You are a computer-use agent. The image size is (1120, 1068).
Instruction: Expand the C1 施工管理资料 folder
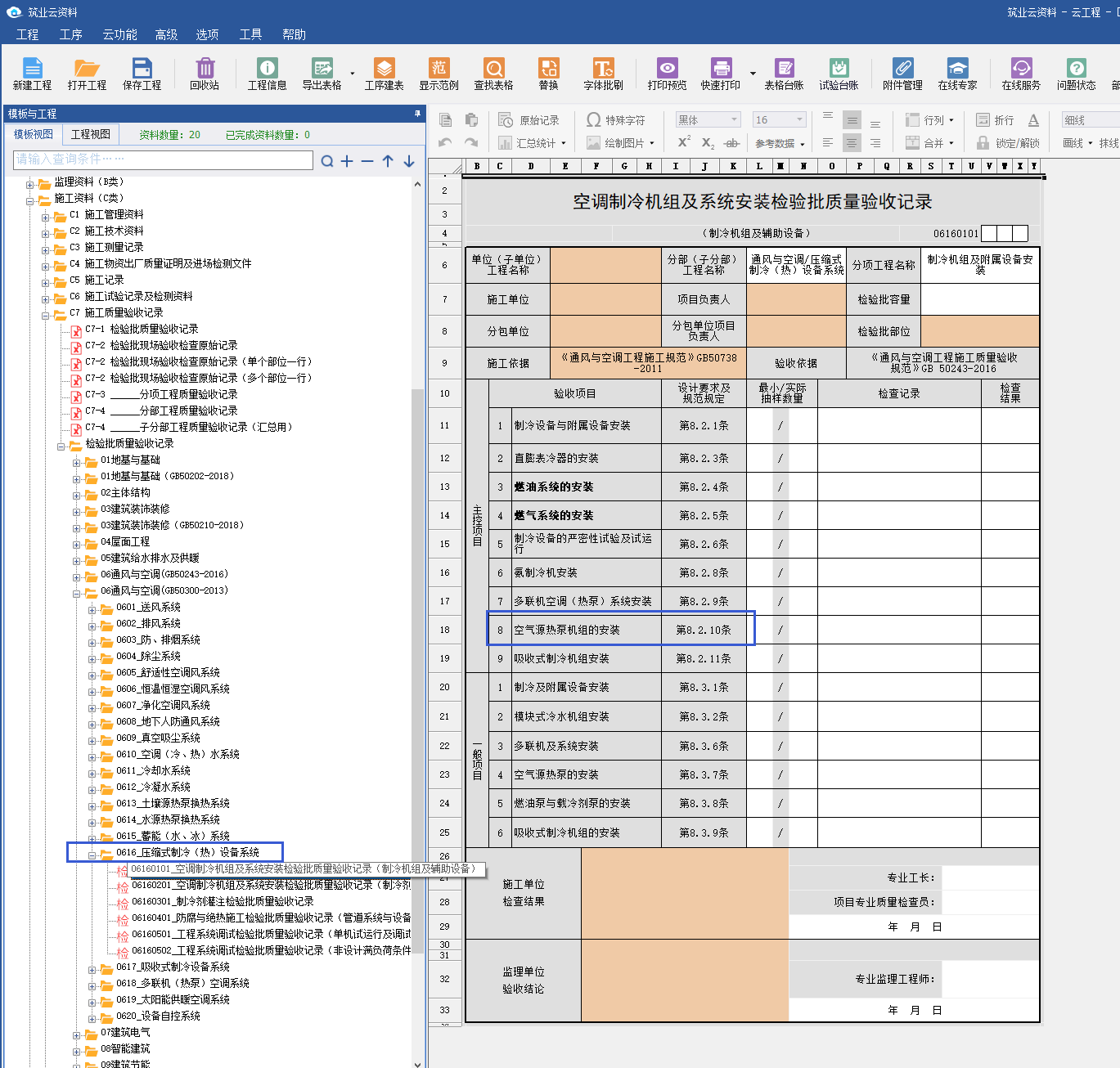tap(46, 217)
